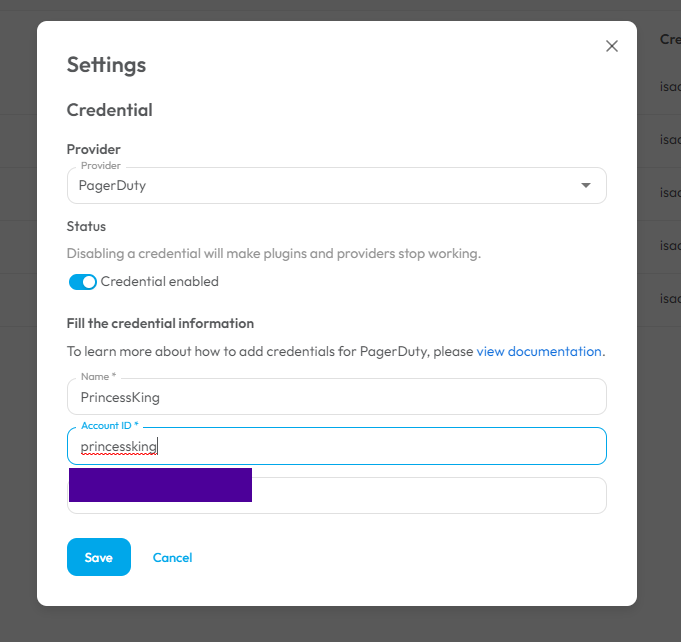The width and height of the screenshot is (681, 642).
Task: Select the empty field below Account ID
Action: pyautogui.click(x=429, y=496)
